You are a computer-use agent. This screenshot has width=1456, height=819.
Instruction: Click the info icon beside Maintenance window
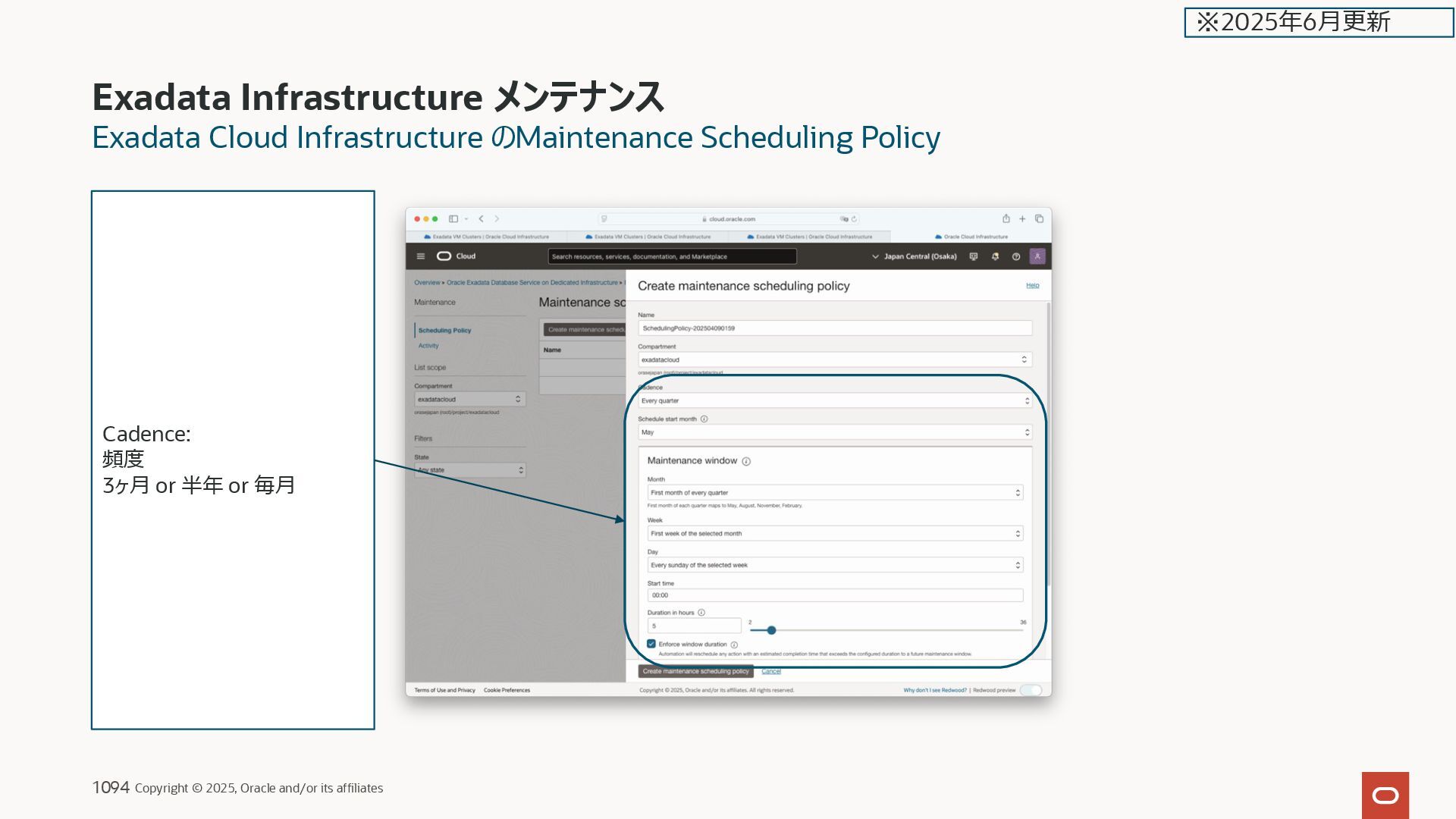pos(746,461)
